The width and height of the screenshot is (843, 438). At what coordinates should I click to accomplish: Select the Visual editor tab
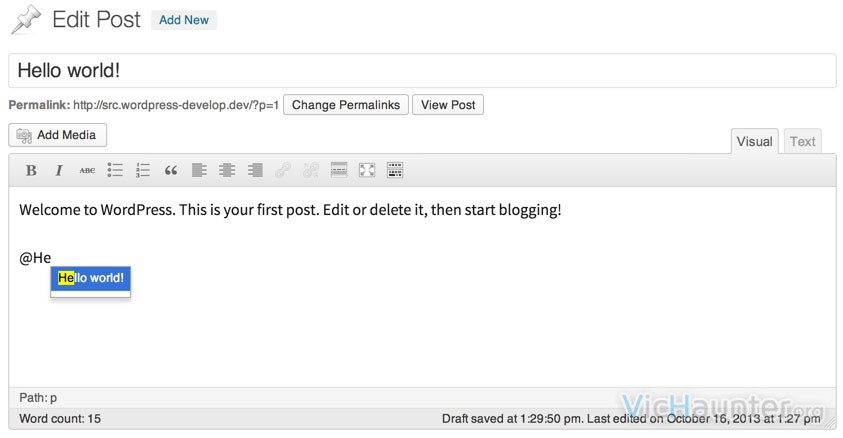pyautogui.click(x=754, y=141)
